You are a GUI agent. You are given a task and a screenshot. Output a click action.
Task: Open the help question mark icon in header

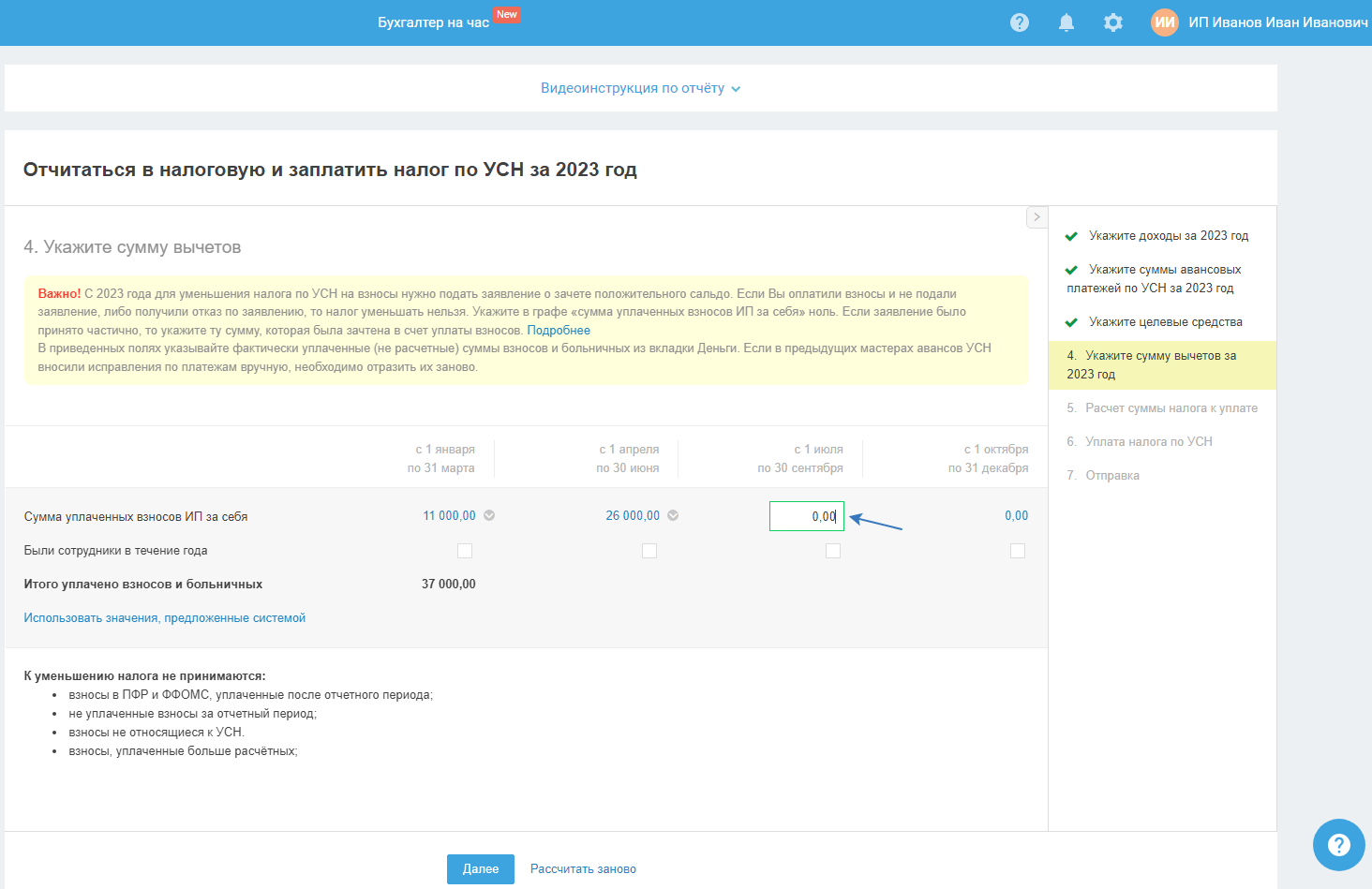pyautogui.click(x=1020, y=22)
